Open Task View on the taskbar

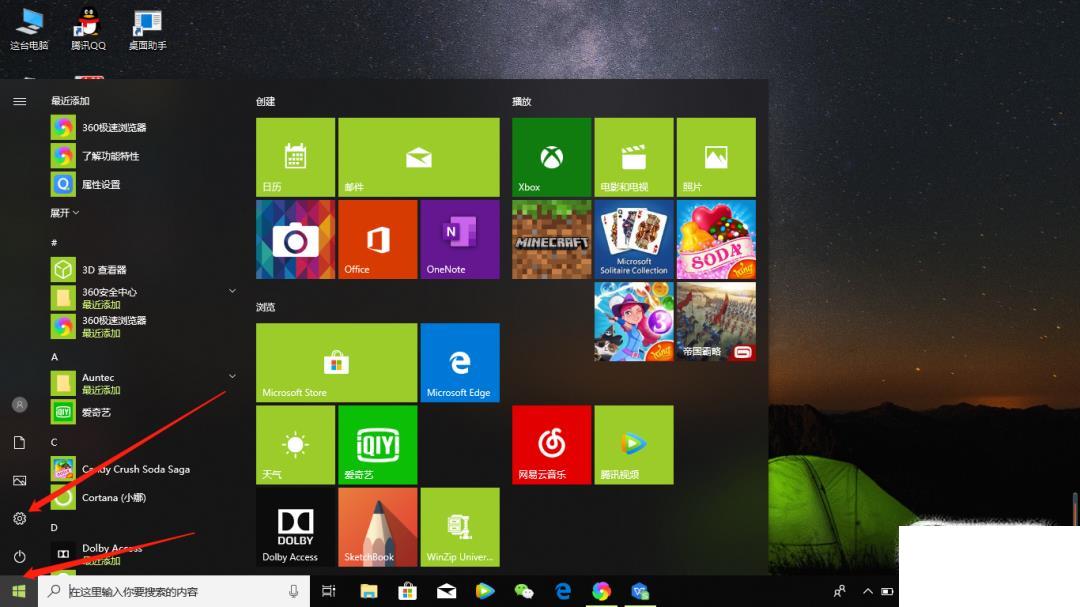(x=329, y=591)
